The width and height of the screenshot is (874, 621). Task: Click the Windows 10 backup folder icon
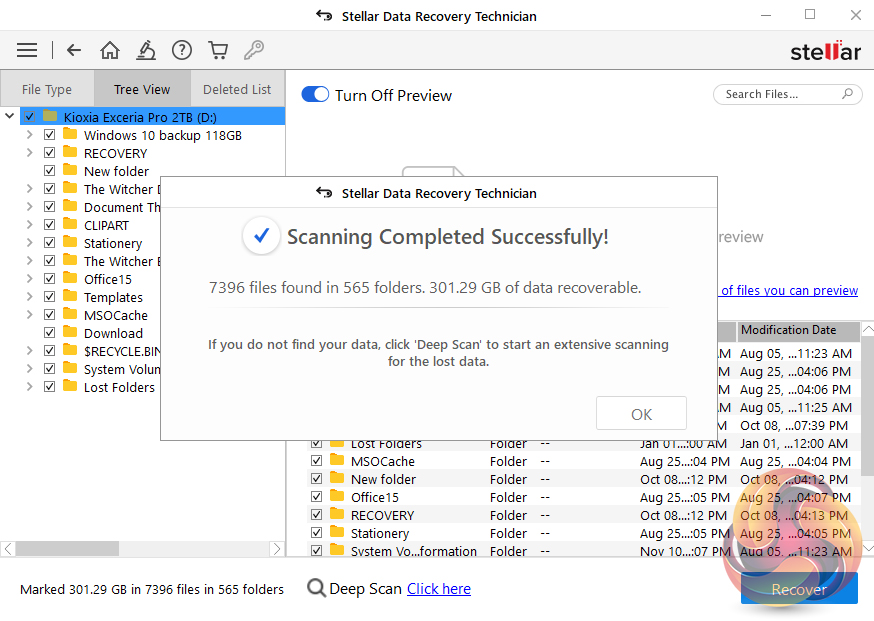click(70, 134)
